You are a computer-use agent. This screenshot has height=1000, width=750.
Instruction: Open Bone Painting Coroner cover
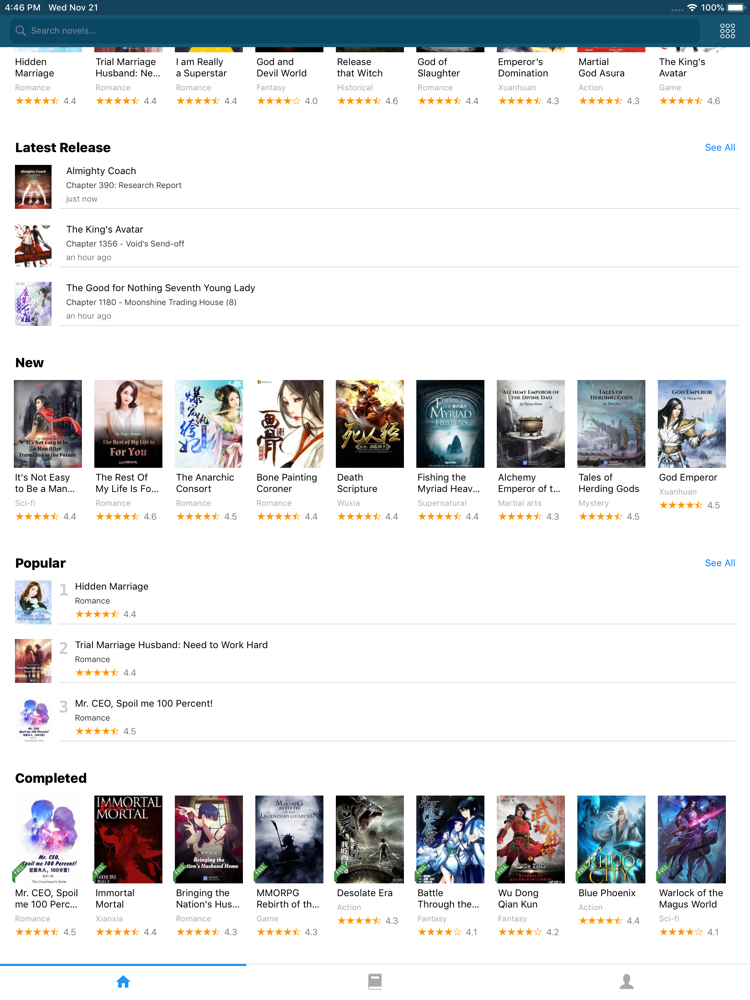(x=289, y=423)
